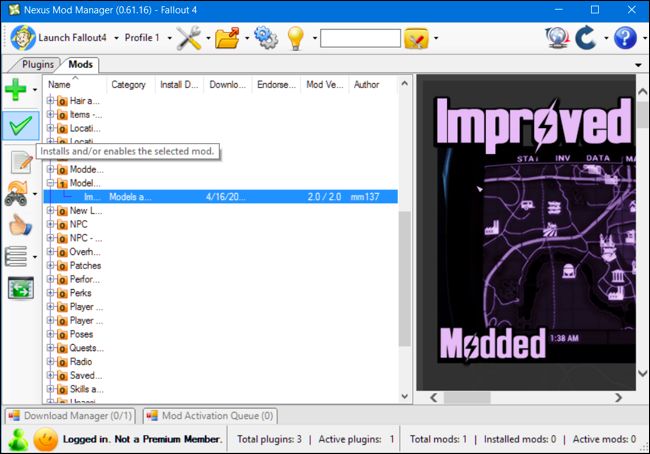
Task: Click the green plus add mod icon
Action: click(16, 89)
